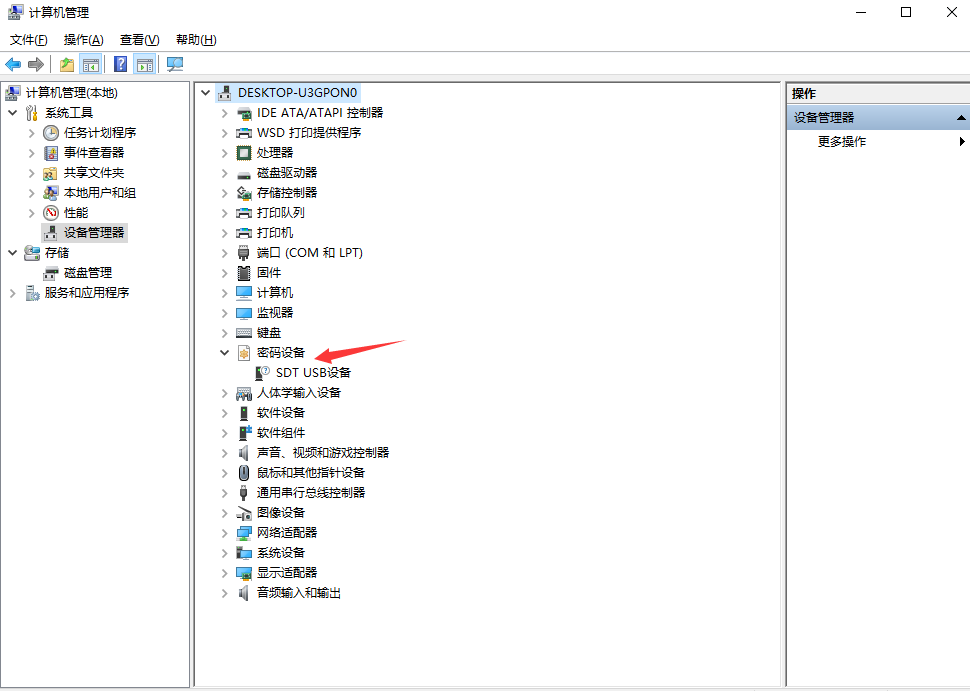Open the blue Help question-mark icon
The image size is (970, 691).
coord(121,64)
